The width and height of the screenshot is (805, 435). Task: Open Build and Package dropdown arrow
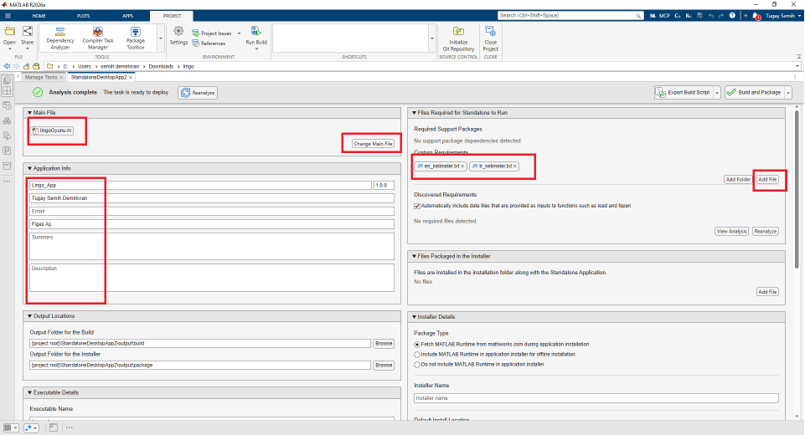point(788,93)
